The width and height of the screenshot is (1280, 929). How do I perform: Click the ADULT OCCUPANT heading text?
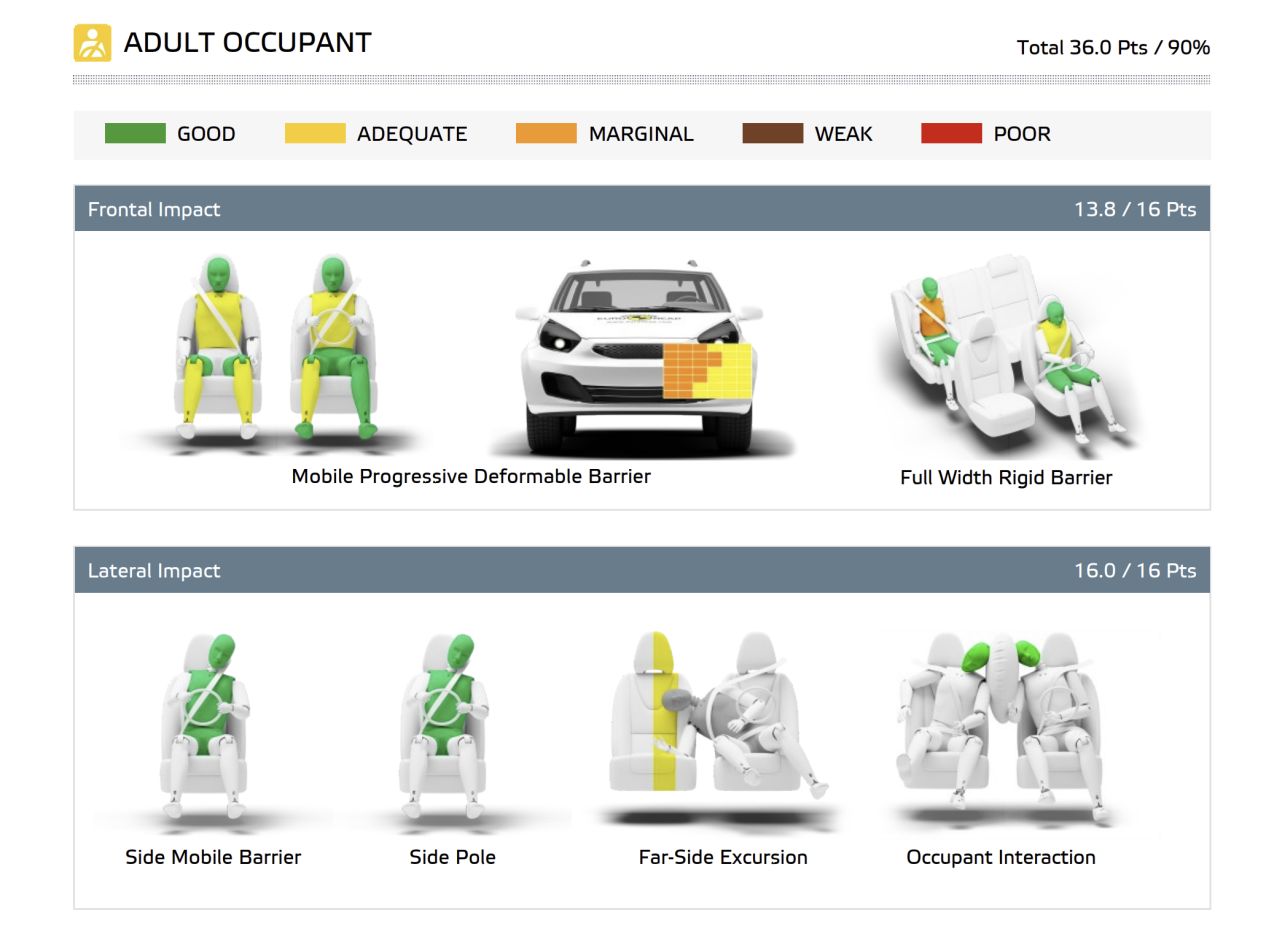pyautogui.click(x=247, y=43)
